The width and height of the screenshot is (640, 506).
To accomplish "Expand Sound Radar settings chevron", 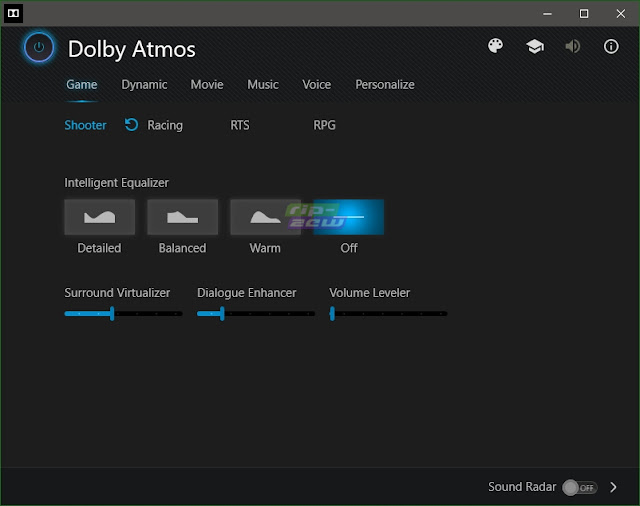I will coord(613,487).
